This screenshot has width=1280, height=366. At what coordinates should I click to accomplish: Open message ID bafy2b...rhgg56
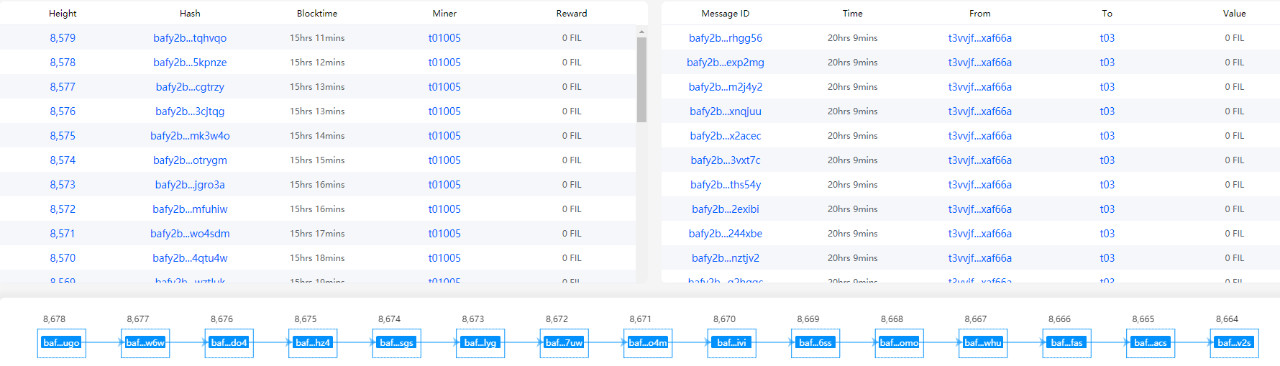[726, 38]
